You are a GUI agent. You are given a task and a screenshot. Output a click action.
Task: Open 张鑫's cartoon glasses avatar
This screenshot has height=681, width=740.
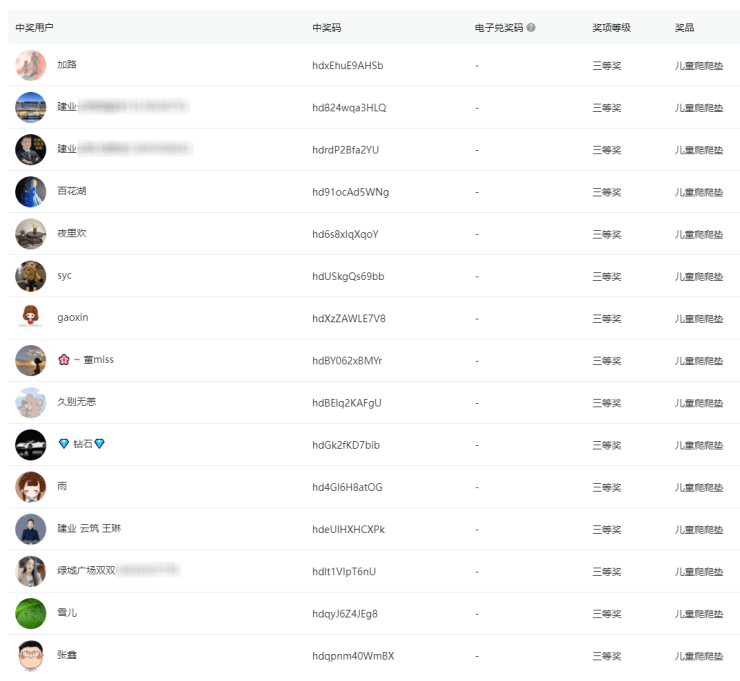(31, 655)
